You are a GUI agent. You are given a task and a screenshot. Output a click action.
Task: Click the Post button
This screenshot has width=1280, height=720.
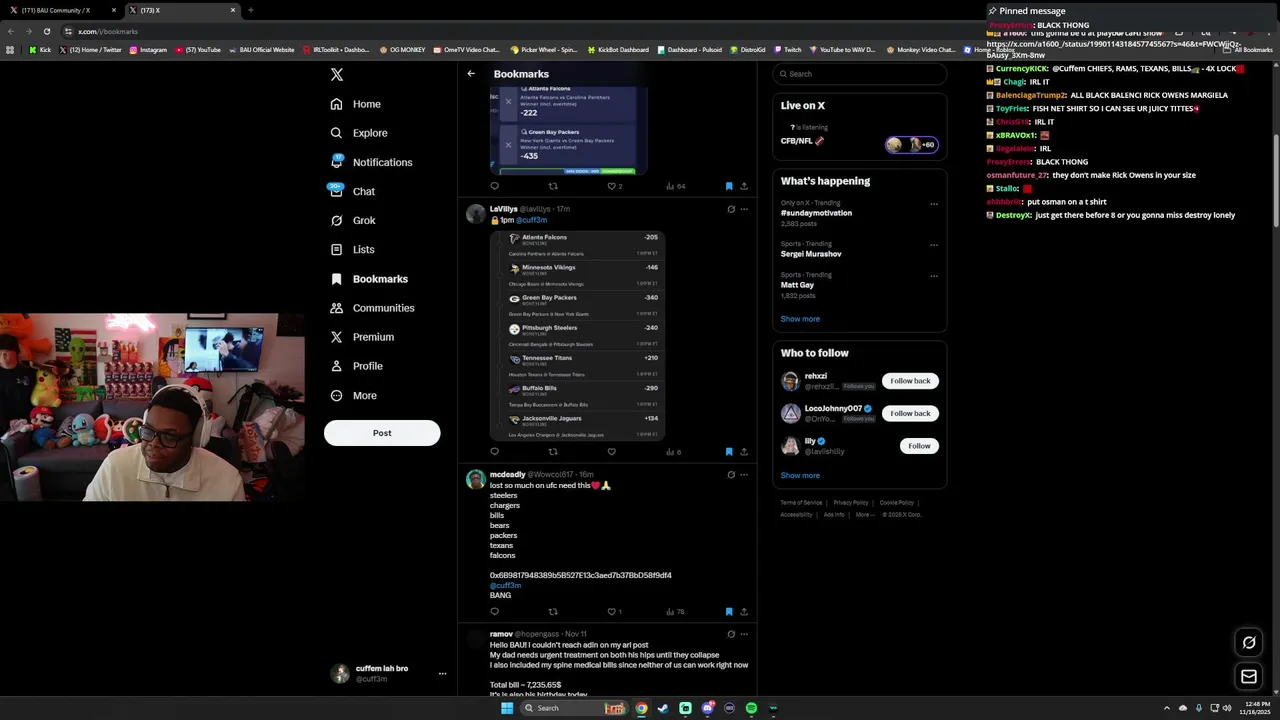(x=382, y=433)
